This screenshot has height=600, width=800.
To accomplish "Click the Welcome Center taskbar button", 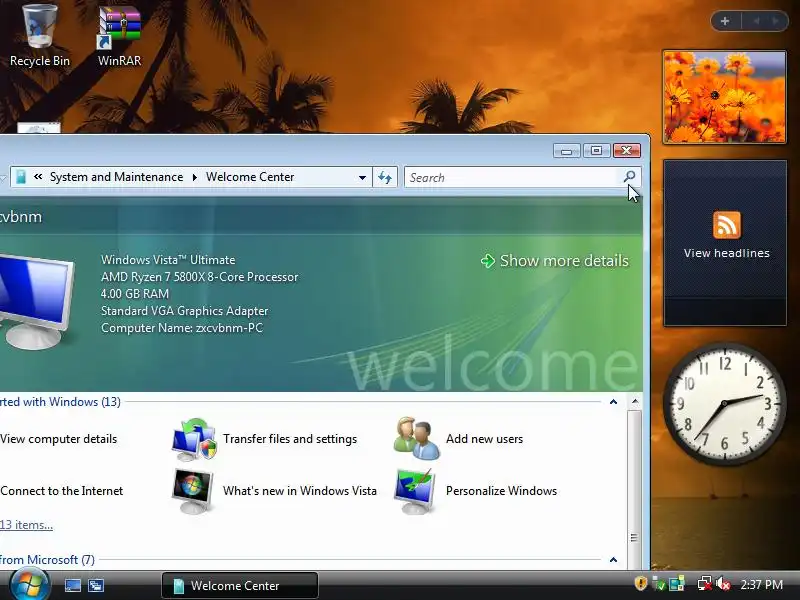I will [x=240, y=585].
